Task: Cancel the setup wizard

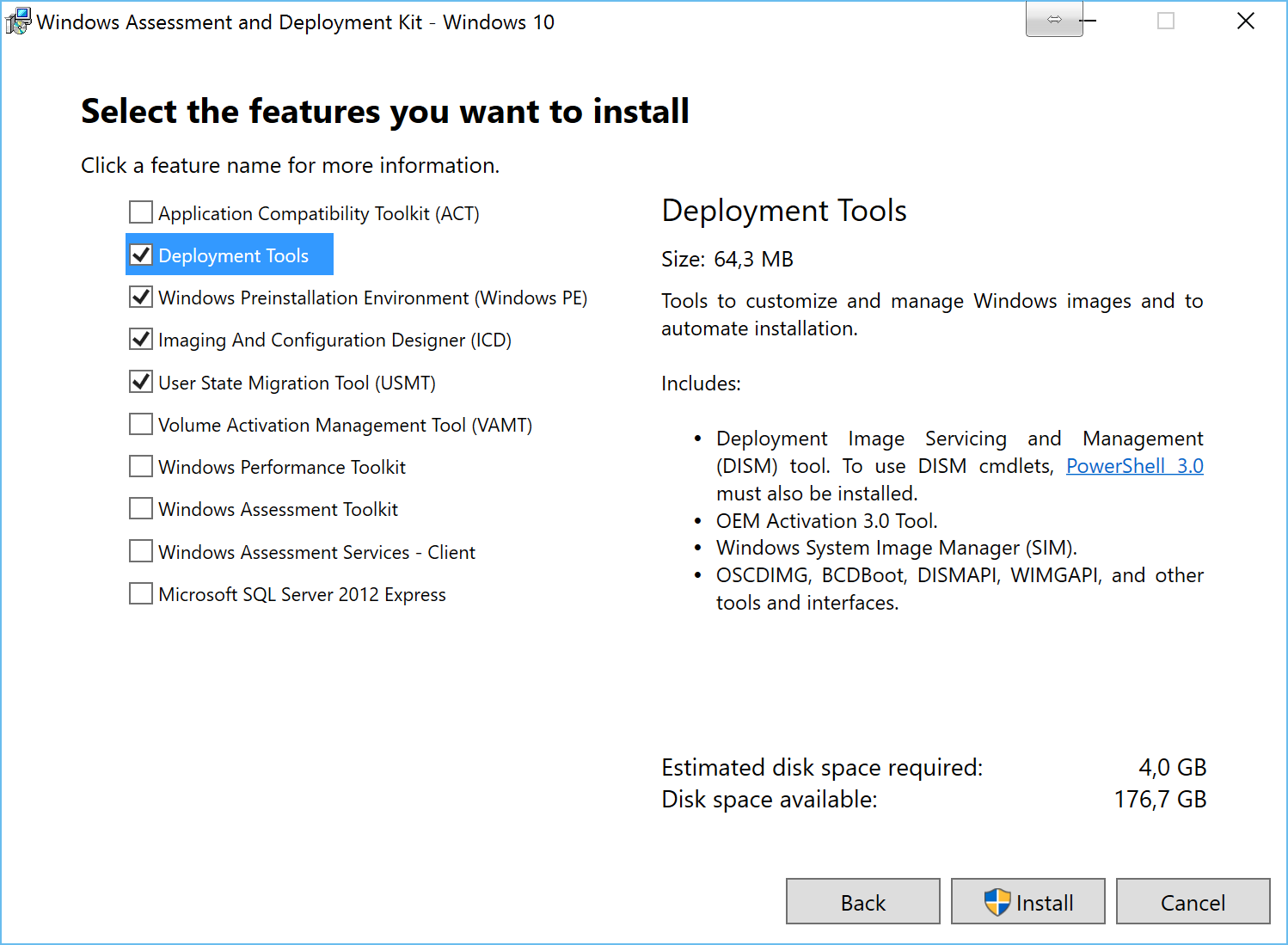Action: coord(1193,902)
